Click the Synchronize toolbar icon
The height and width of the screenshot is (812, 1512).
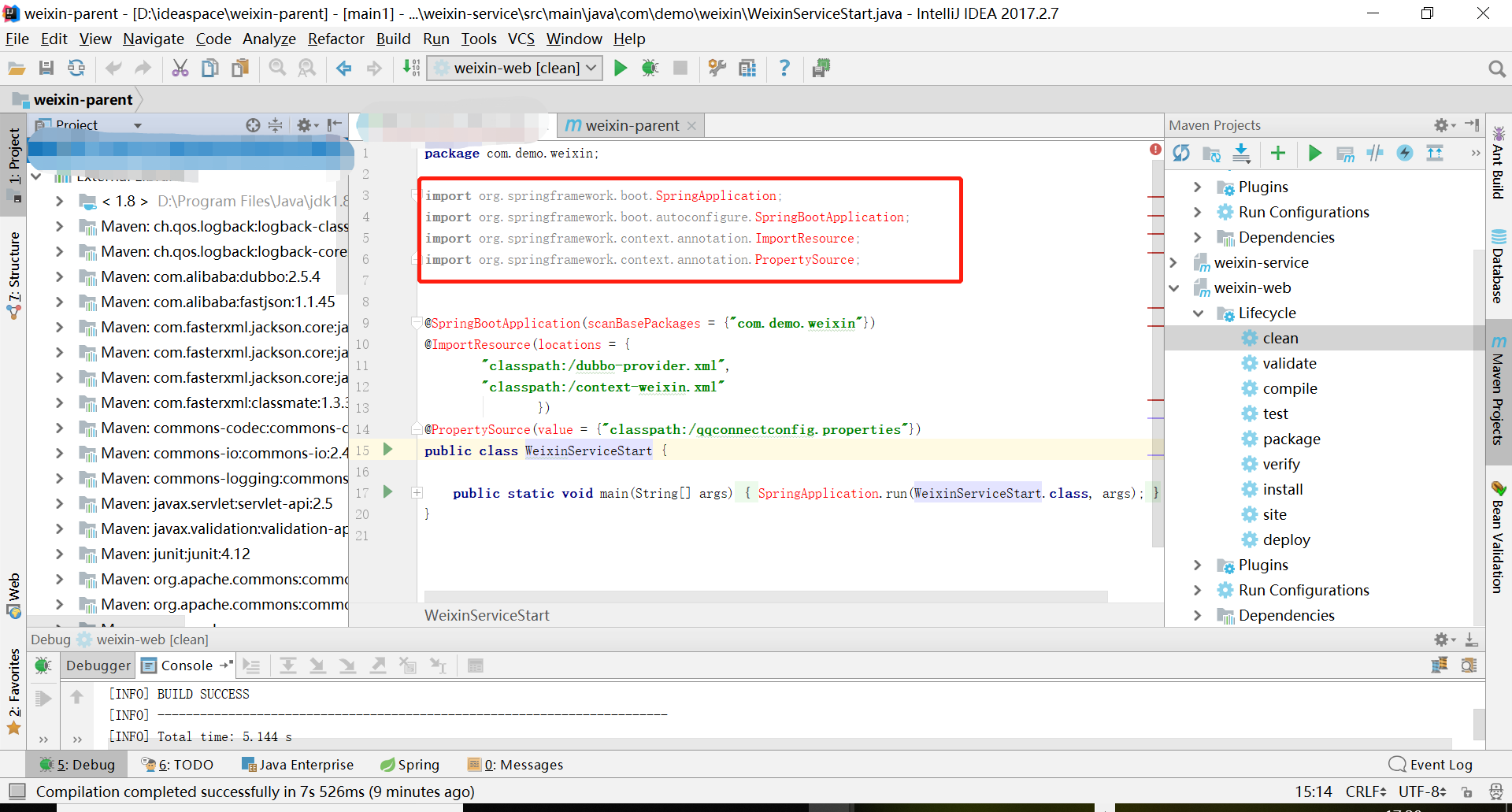click(x=76, y=69)
